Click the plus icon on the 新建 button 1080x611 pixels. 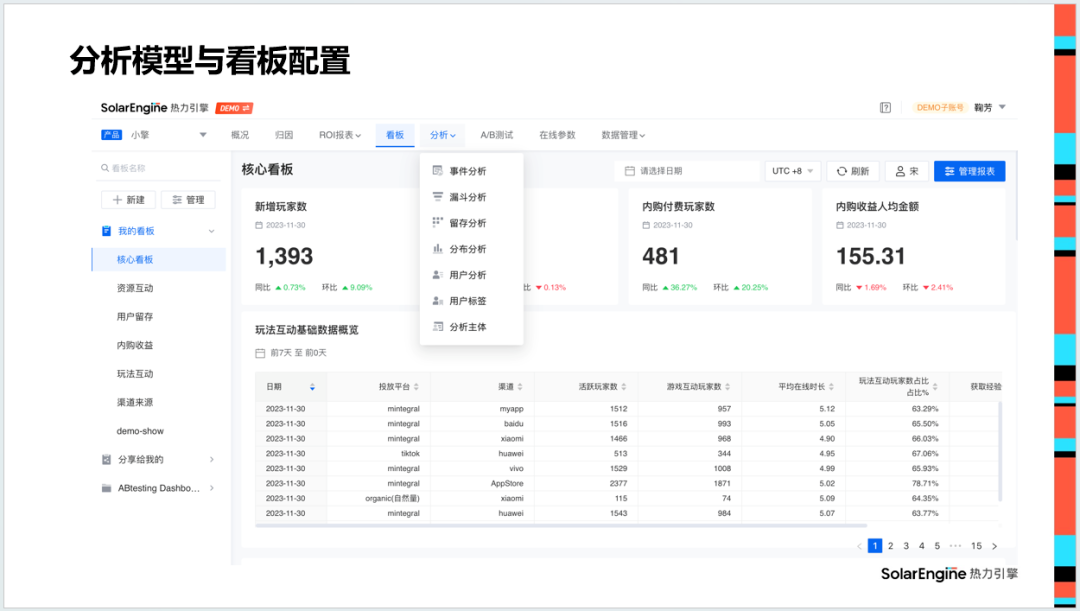click(116, 199)
